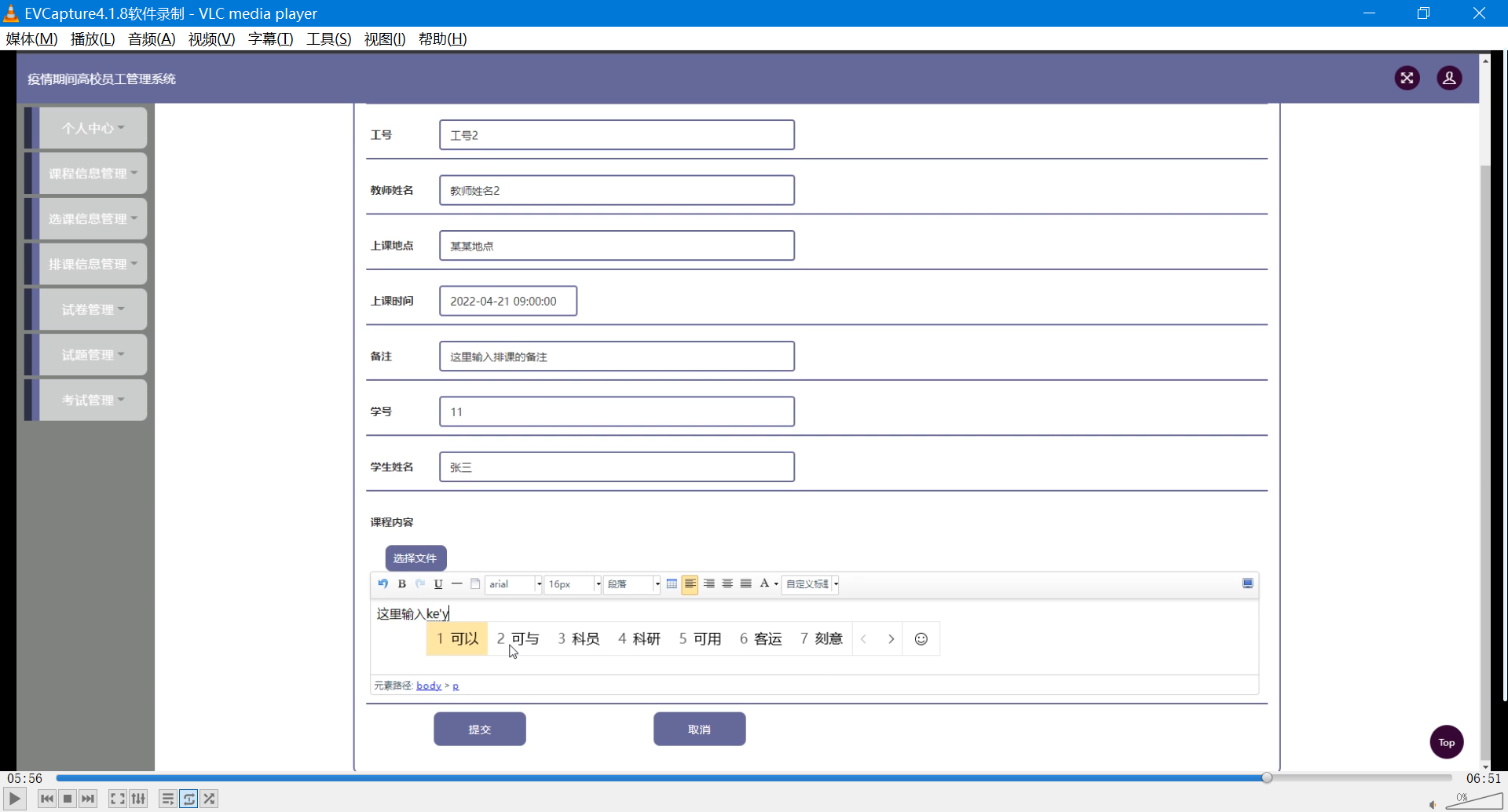
Task: Expand the 试题管理 sidebar menu
Action: click(x=93, y=355)
